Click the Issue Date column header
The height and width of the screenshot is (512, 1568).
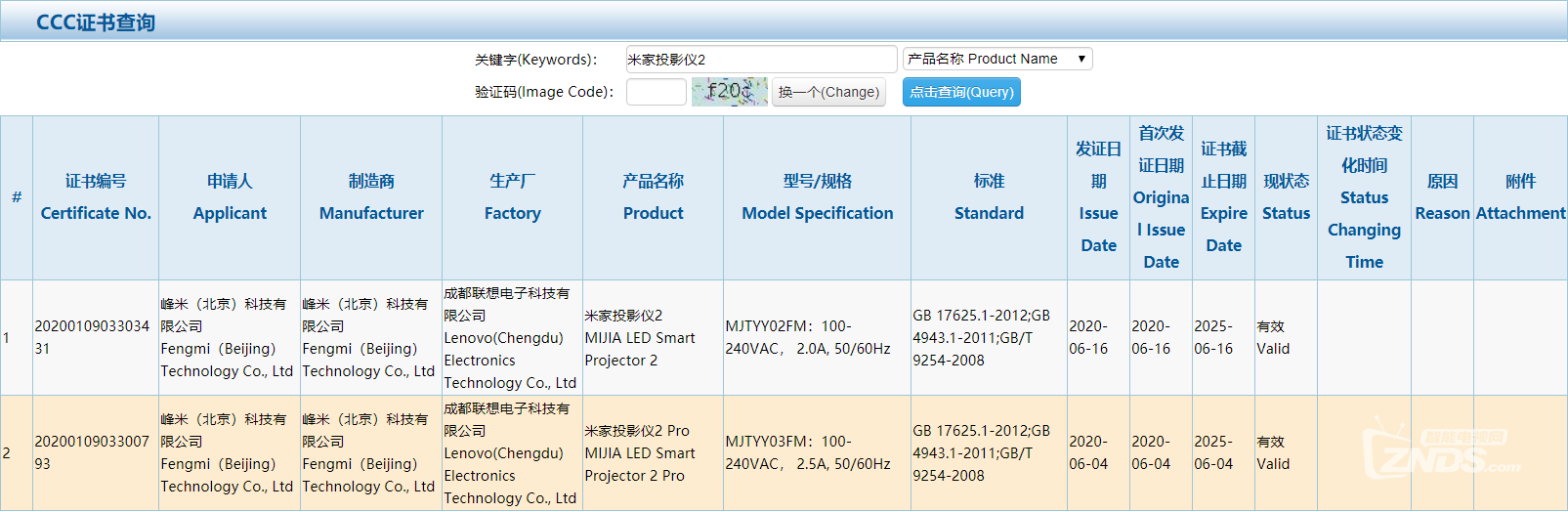[x=1099, y=197]
